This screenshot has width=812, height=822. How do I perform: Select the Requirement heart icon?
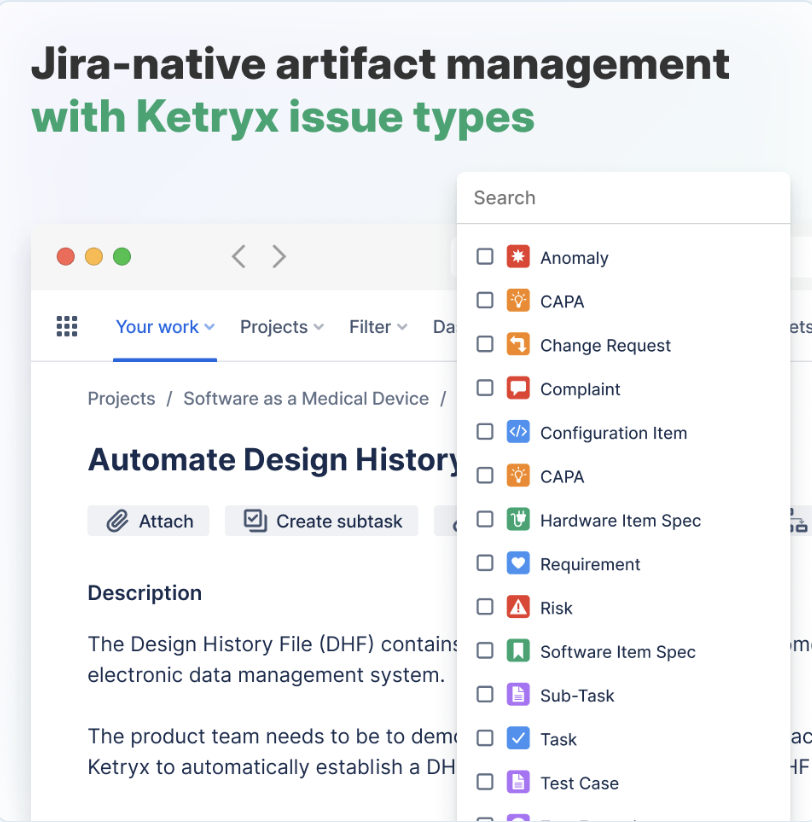pos(517,563)
